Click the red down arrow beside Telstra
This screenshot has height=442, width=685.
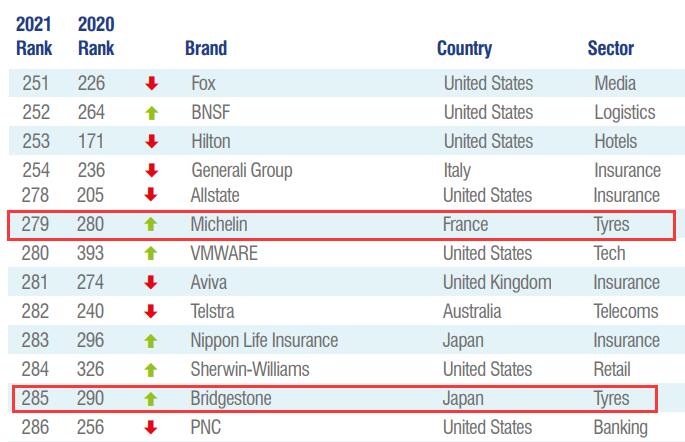[151, 311]
